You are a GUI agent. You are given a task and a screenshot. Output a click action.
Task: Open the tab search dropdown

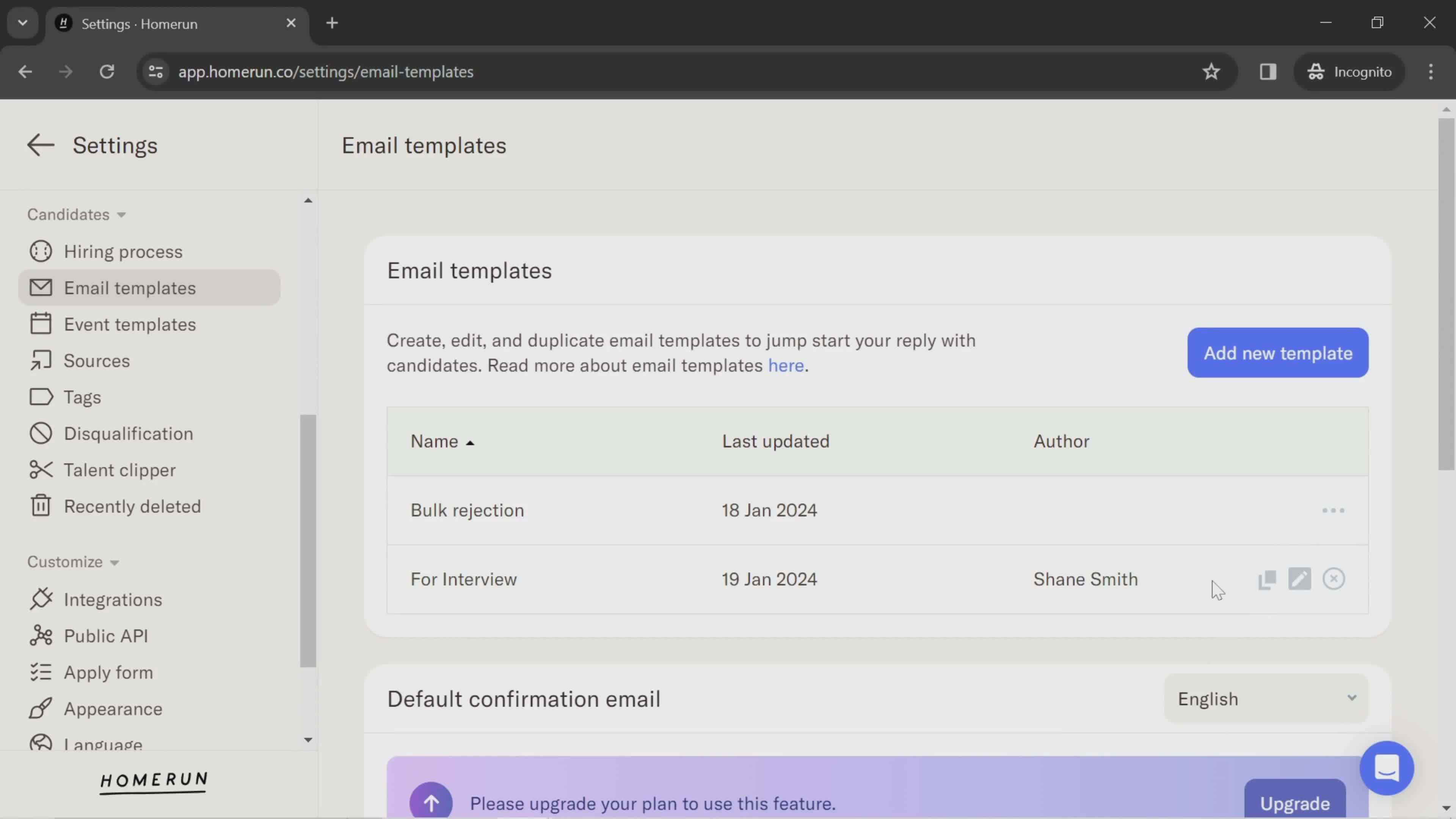point(23,23)
